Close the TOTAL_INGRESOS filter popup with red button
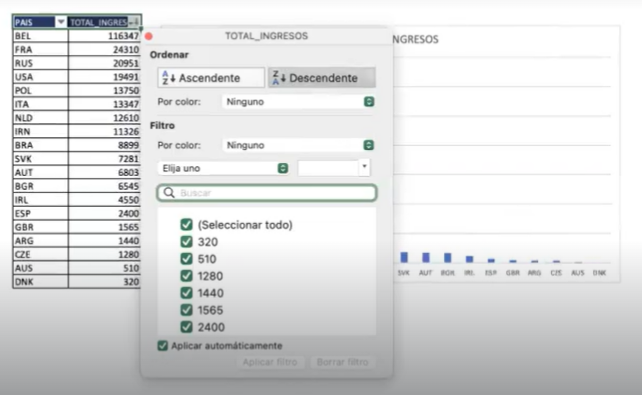The height and width of the screenshot is (395, 642). (x=149, y=36)
